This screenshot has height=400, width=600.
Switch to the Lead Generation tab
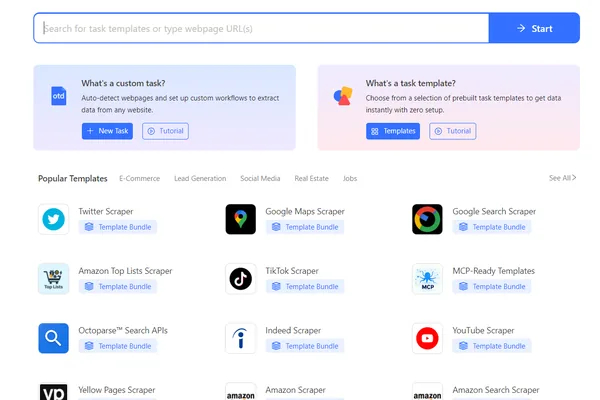click(x=200, y=178)
